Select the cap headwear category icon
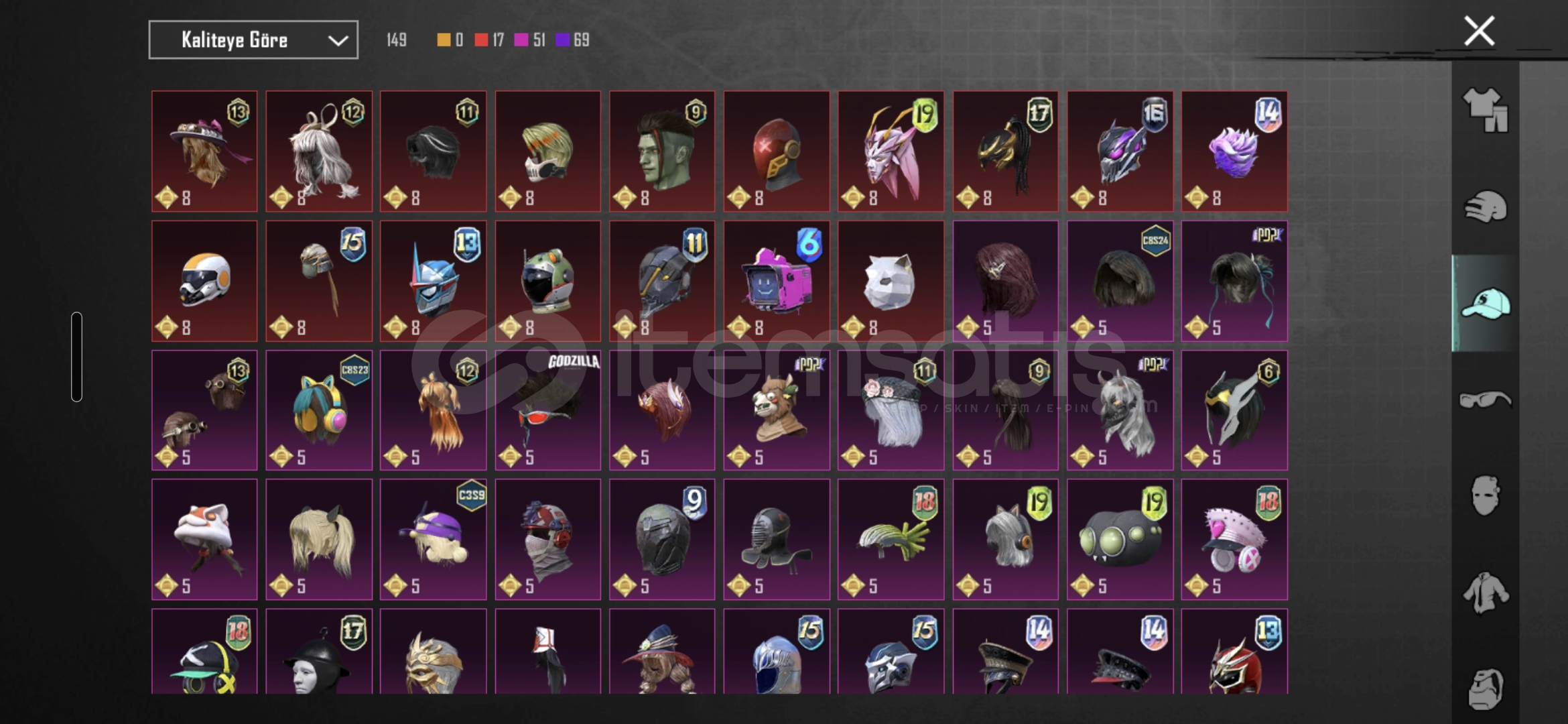This screenshot has height=724, width=1568. pyautogui.click(x=1485, y=304)
